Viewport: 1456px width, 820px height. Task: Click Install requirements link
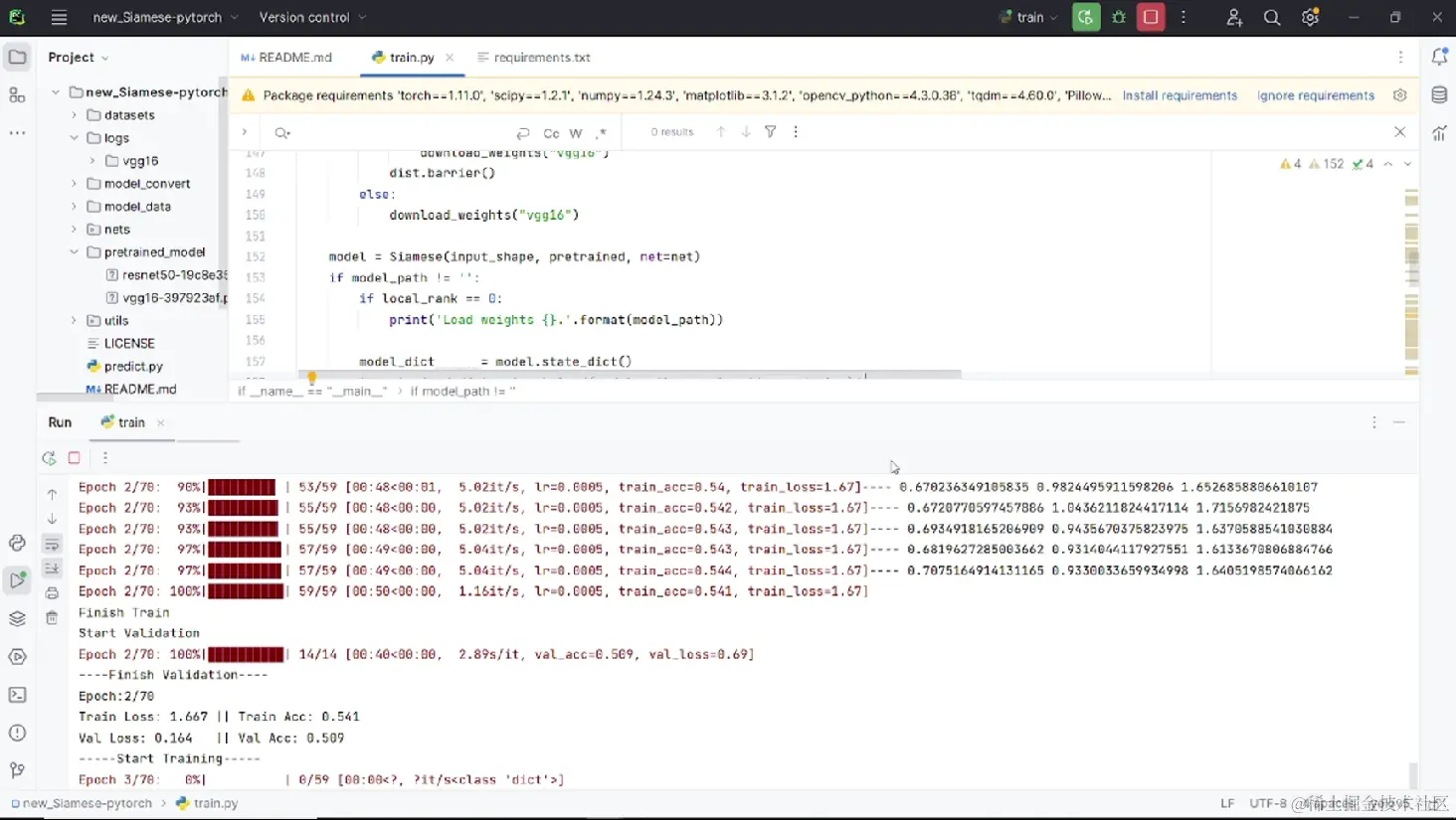1180,95
